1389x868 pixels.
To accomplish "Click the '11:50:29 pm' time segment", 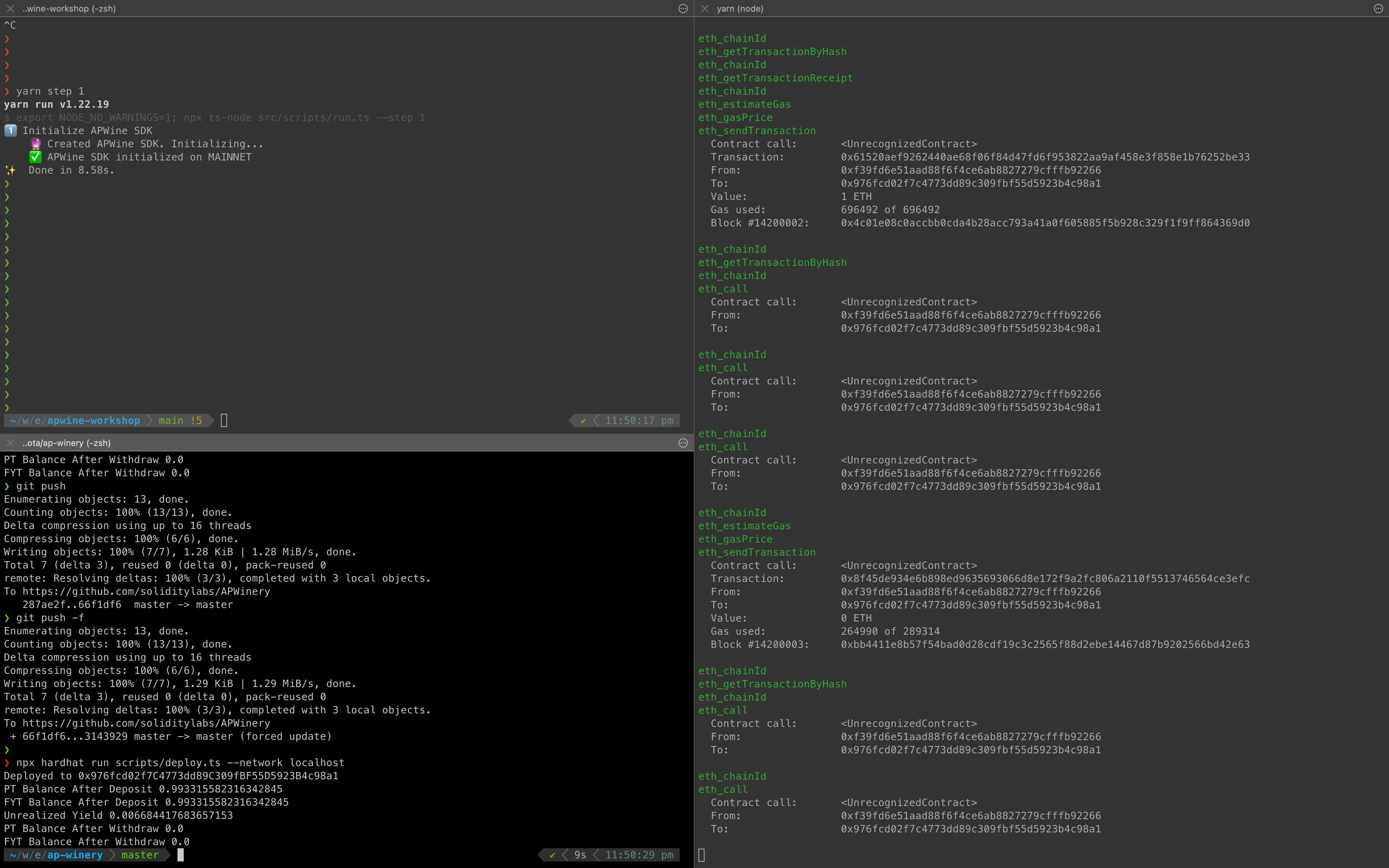I will (x=639, y=855).
